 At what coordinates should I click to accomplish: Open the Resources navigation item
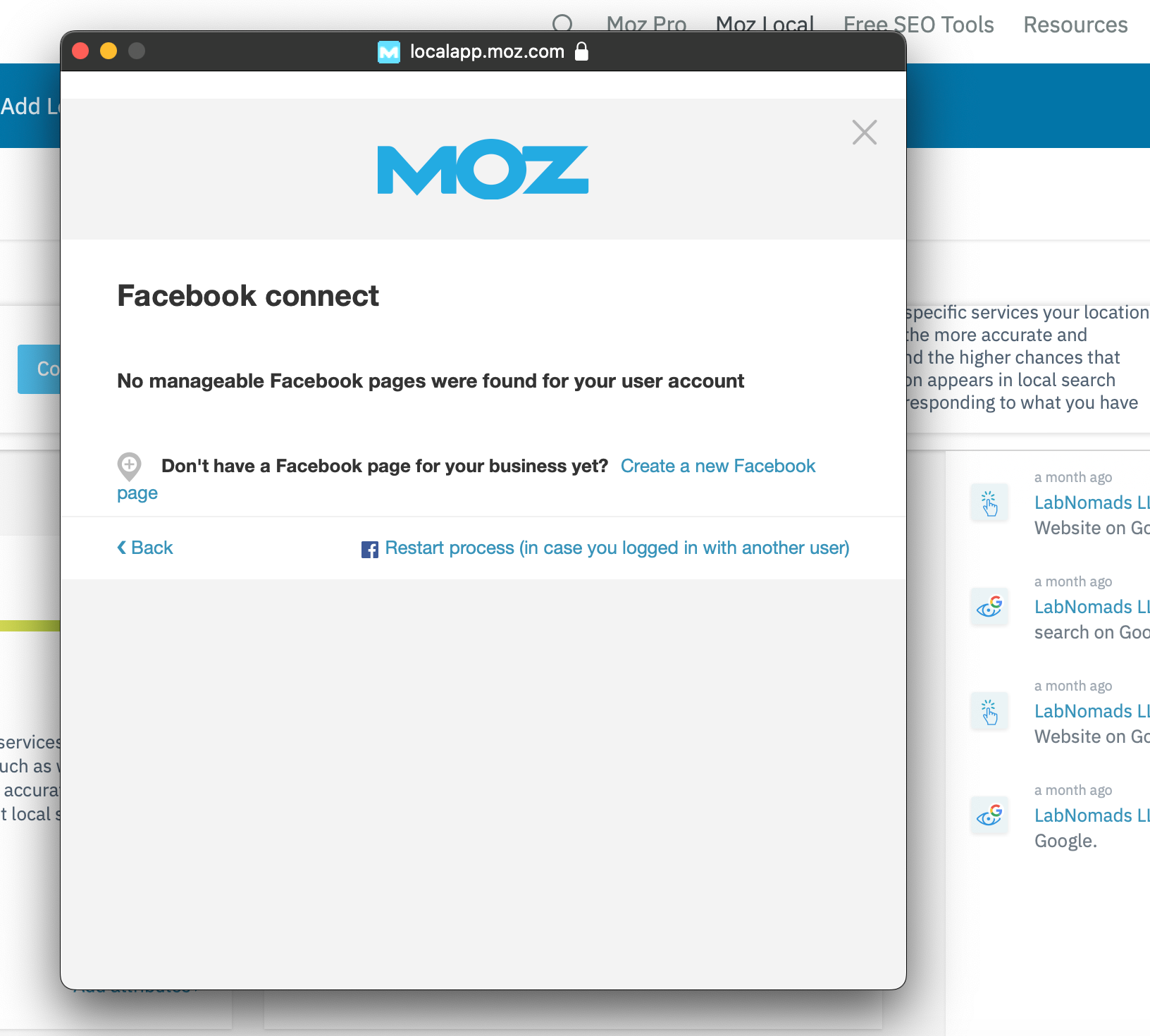coord(1075,25)
